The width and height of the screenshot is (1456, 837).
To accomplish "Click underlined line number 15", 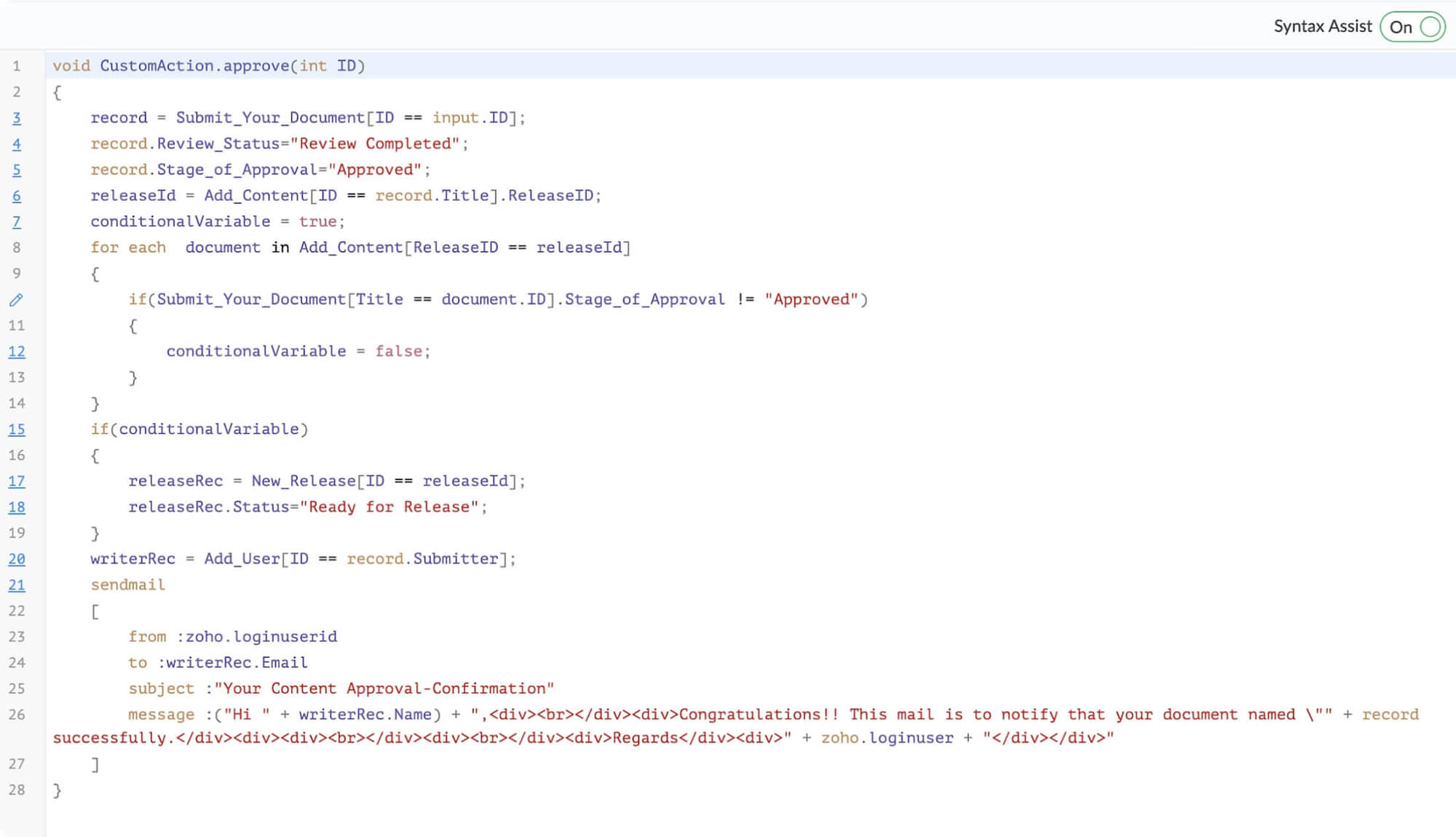I will click(x=16, y=429).
